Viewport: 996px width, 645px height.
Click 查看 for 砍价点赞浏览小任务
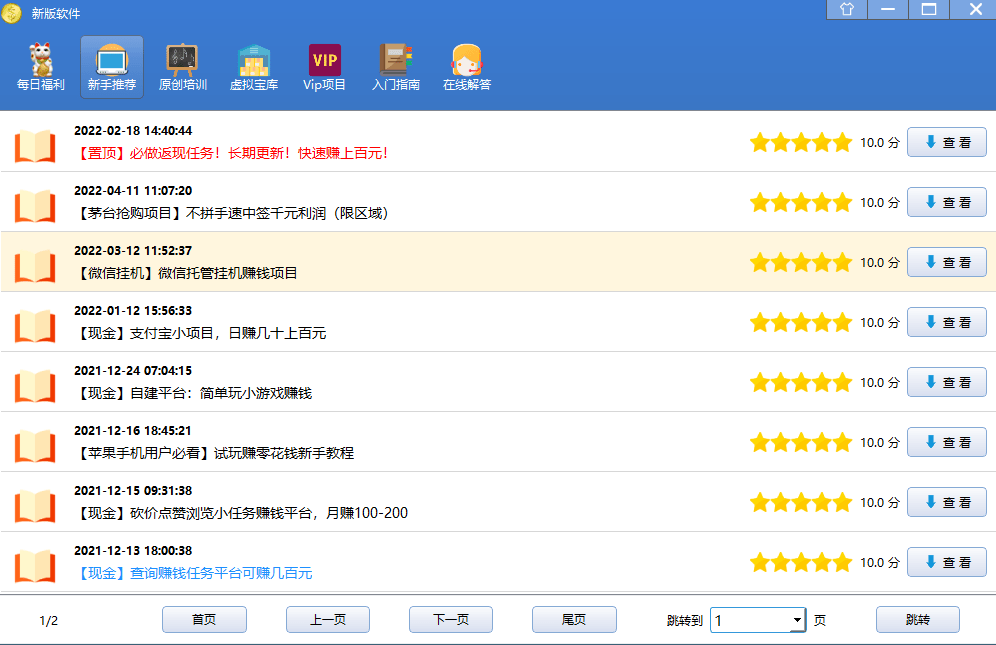pos(946,502)
